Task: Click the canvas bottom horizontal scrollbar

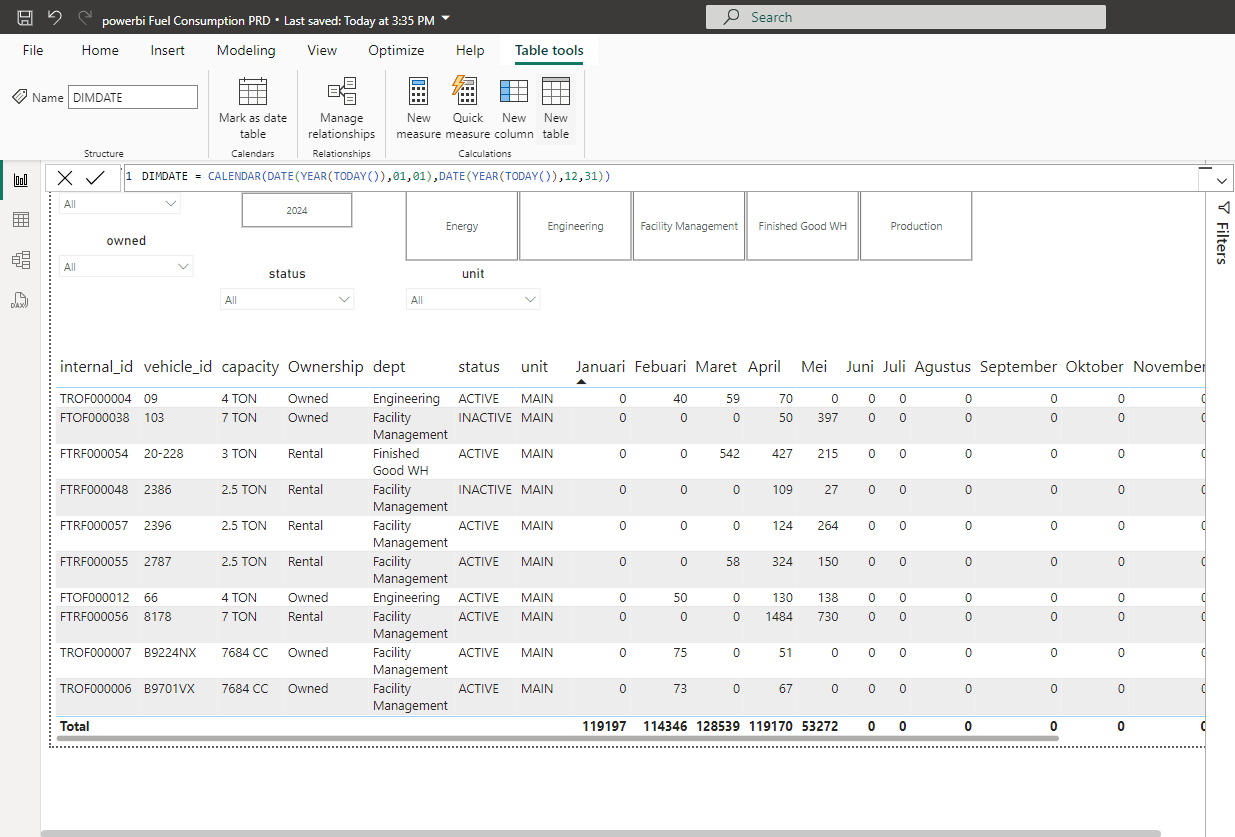Action: click(600, 832)
